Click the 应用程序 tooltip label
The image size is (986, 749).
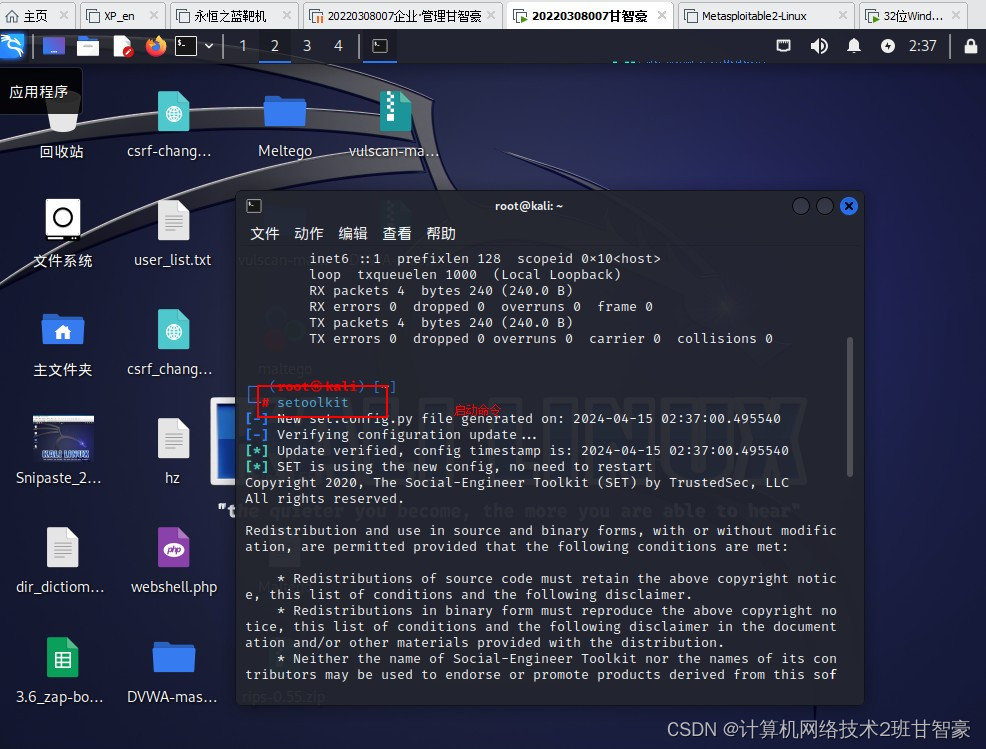(x=39, y=92)
